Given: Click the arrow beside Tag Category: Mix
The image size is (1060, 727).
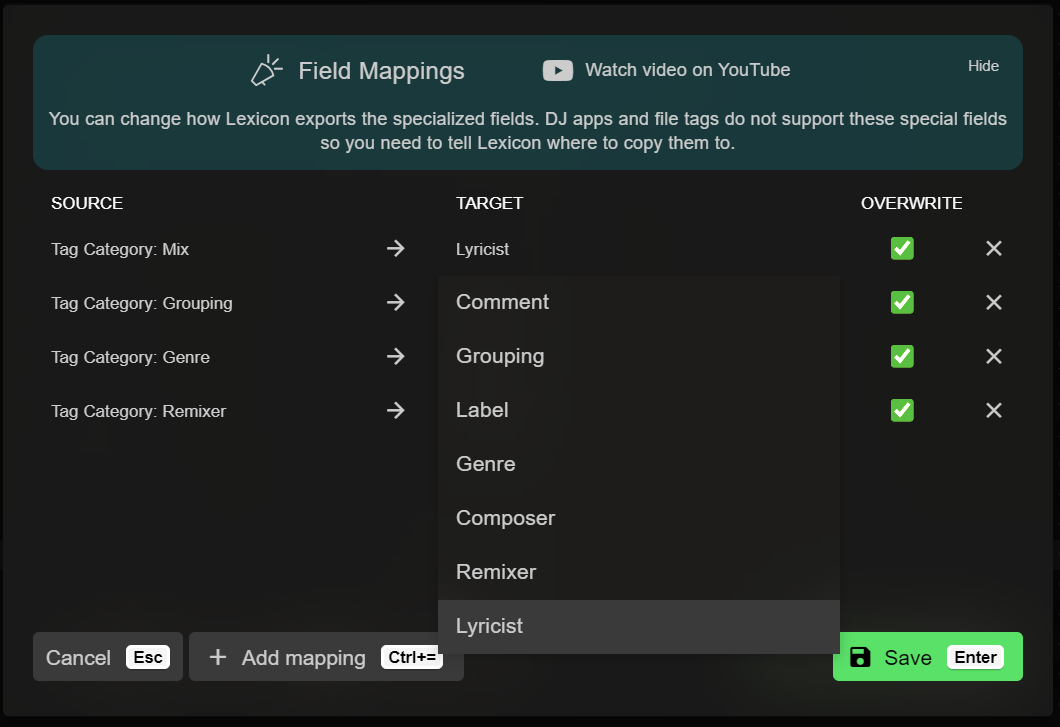Looking at the screenshot, I should tap(396, 249).
